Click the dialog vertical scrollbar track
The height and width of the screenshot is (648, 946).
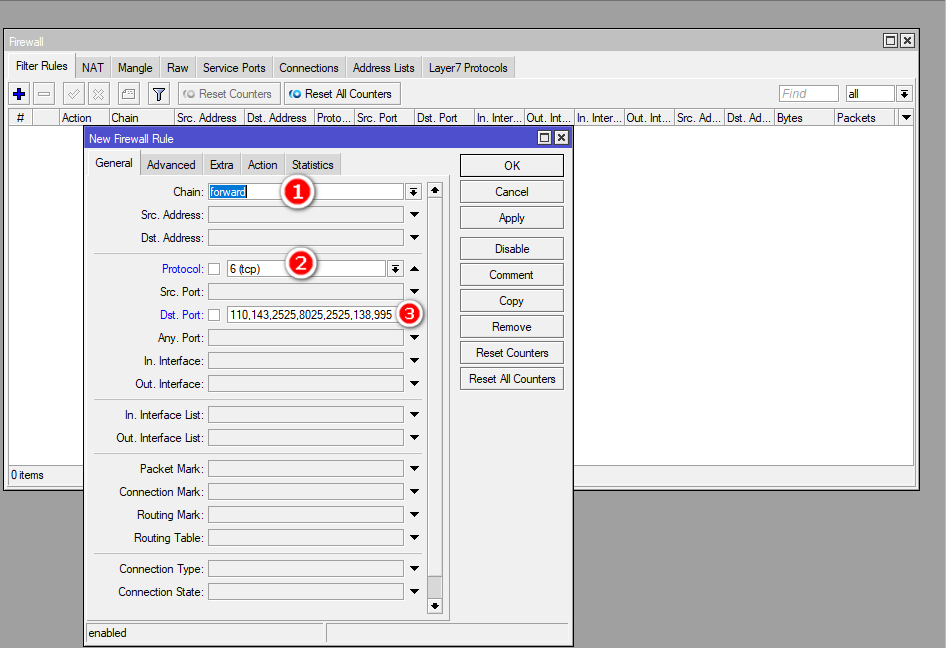point(434,400)
